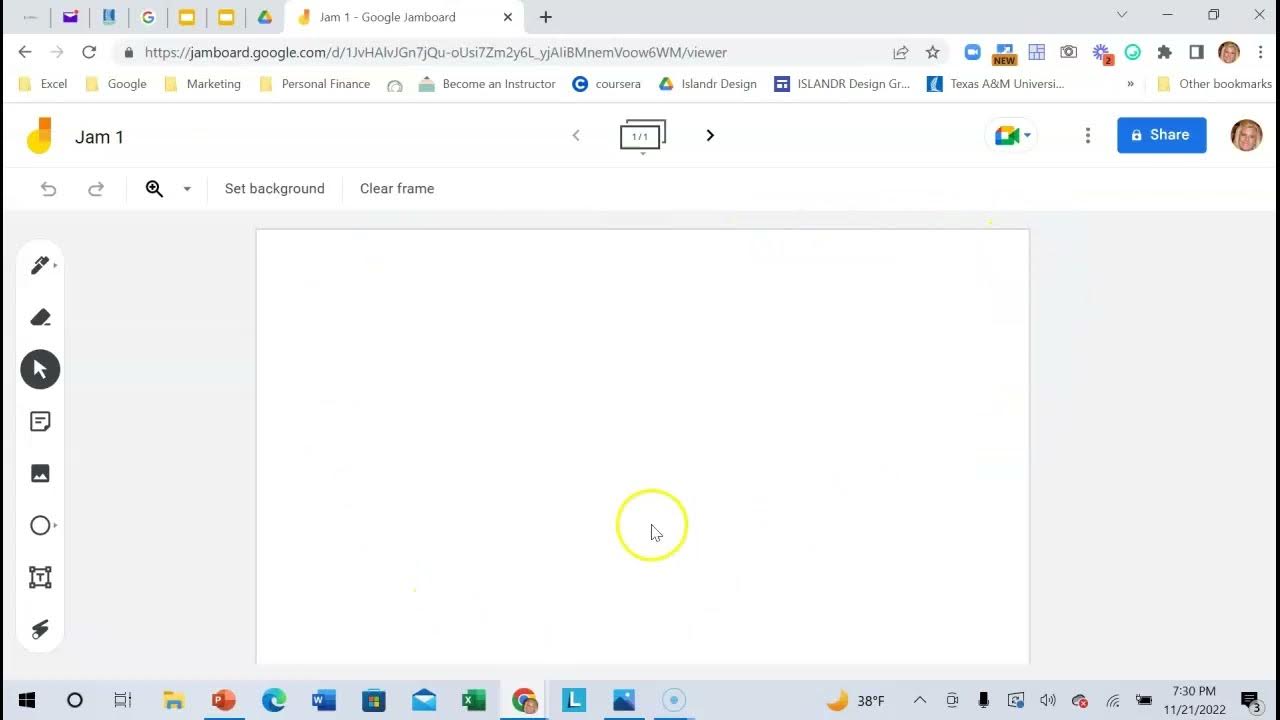Undo the last action
Viewport: 1280px width, 720px height.
[48, 188]
